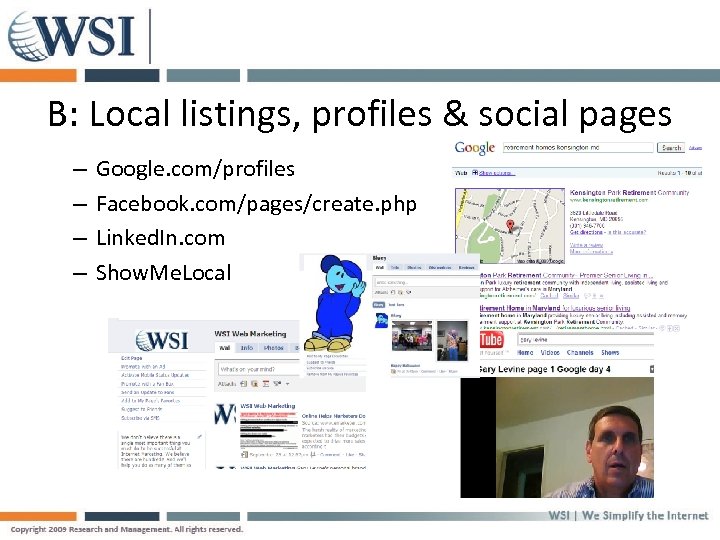Click the Edit Page link on the WSI Facebook page
720x540 pixels.
pyautogui.click(x=131, y=358)
